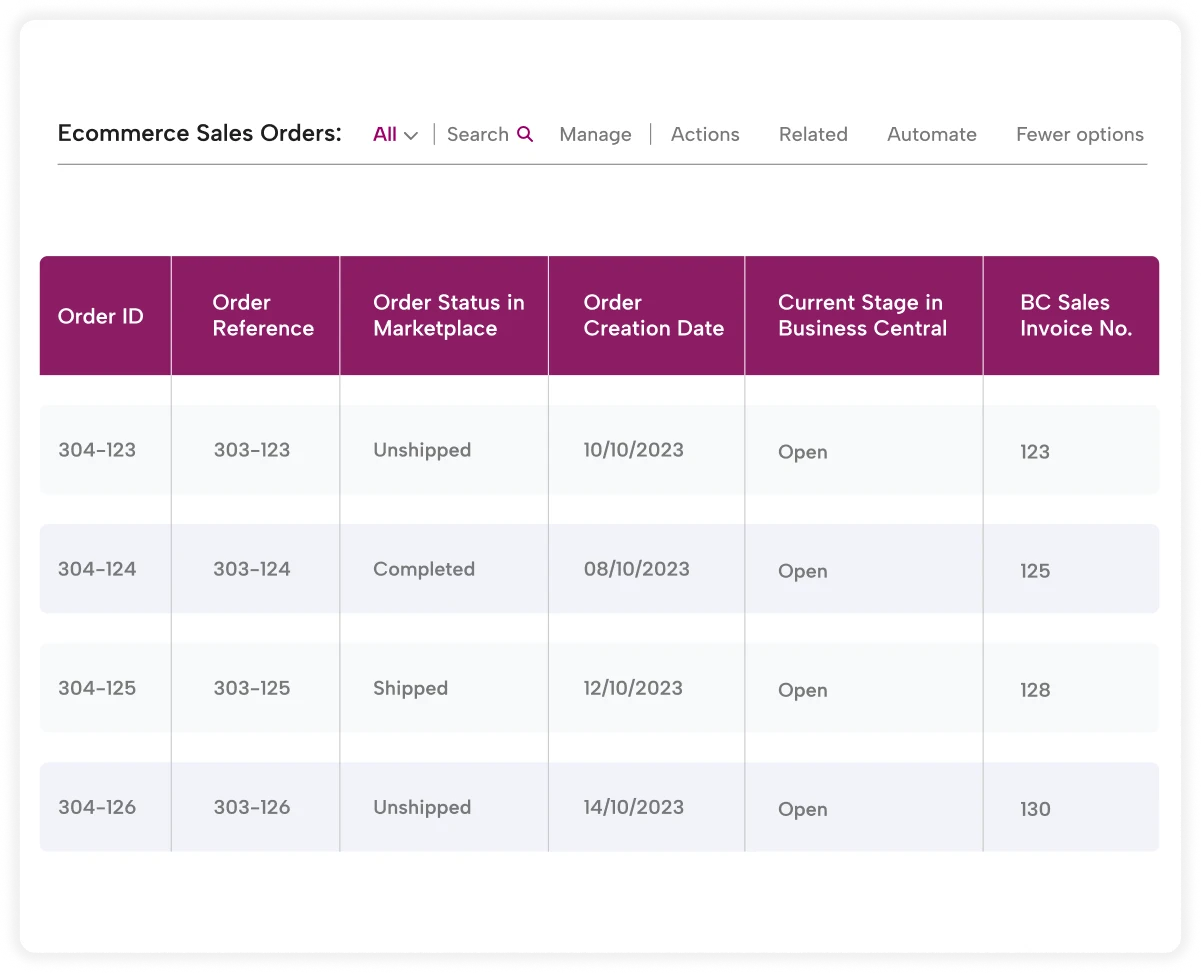The height and width of the screenshot is (973, 1201).
Task: Open the Actions menu
Action: 705,134
